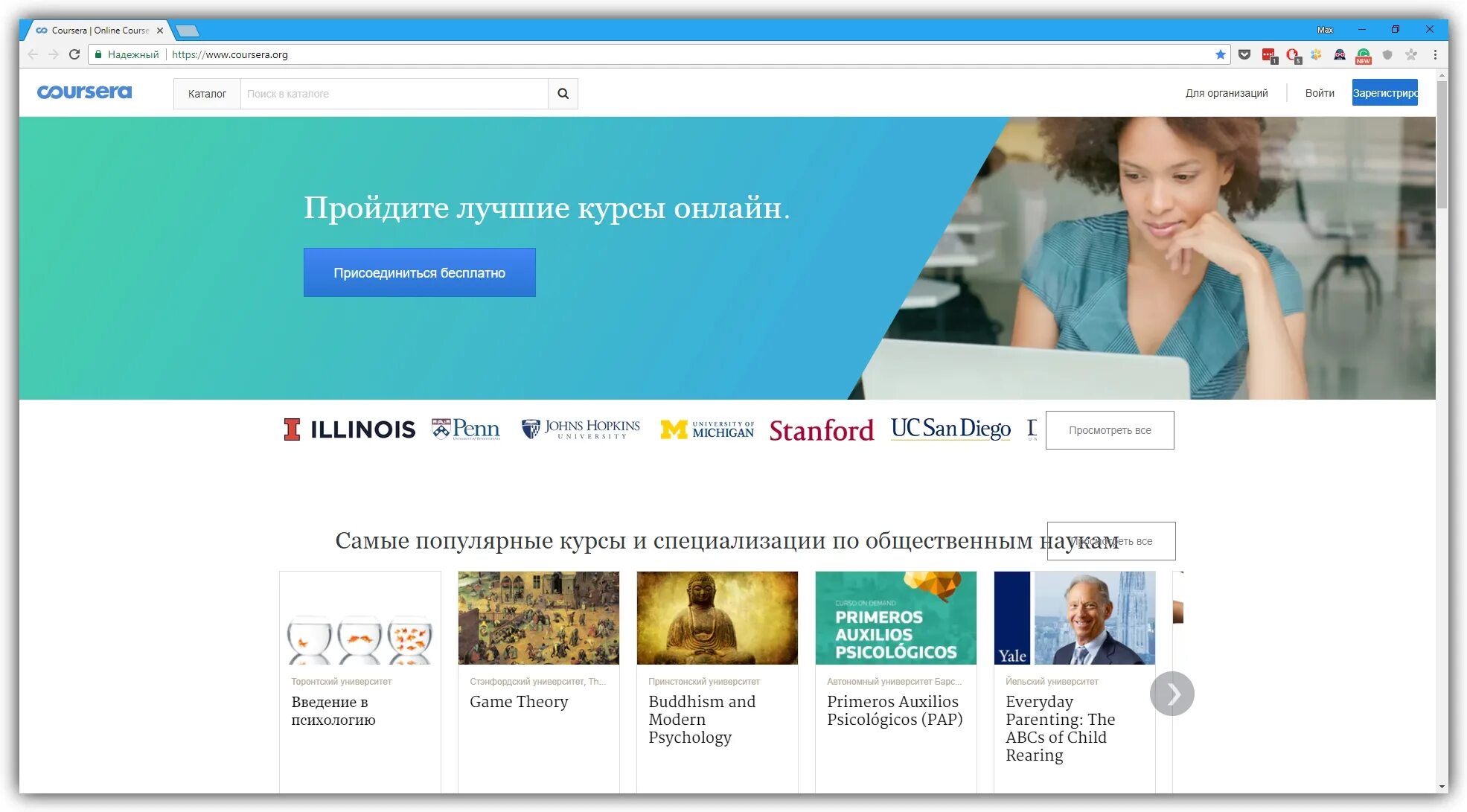Open Для организаций menu link

click(x=1227, y=93)
